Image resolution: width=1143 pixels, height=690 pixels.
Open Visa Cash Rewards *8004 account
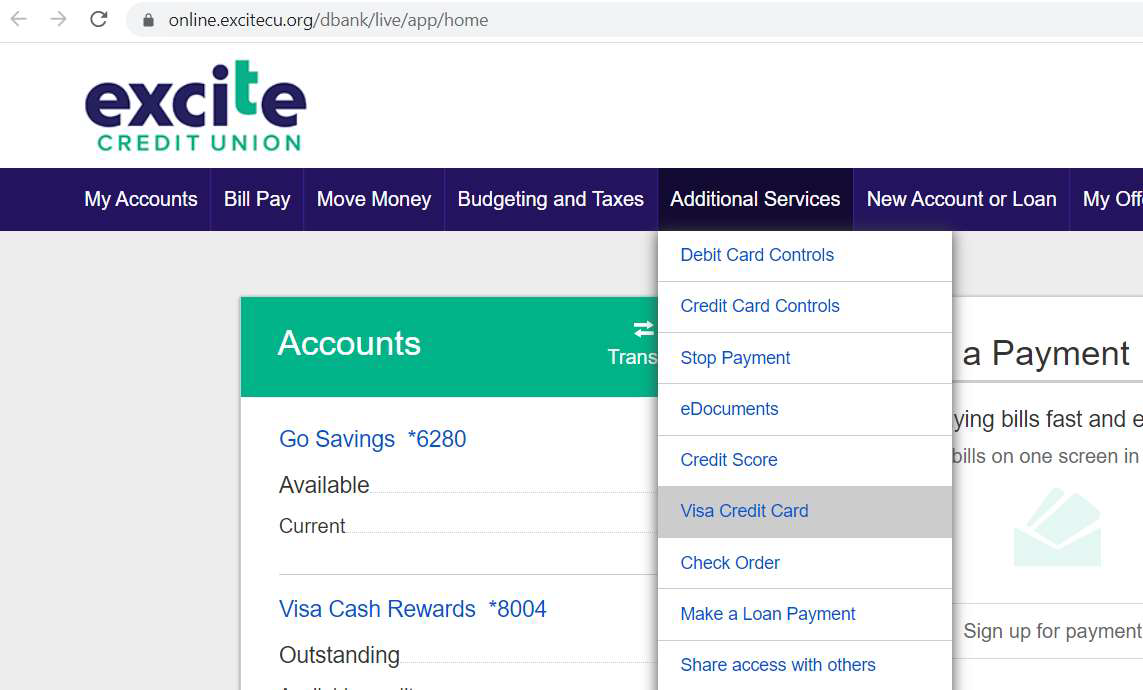(413, 609)
